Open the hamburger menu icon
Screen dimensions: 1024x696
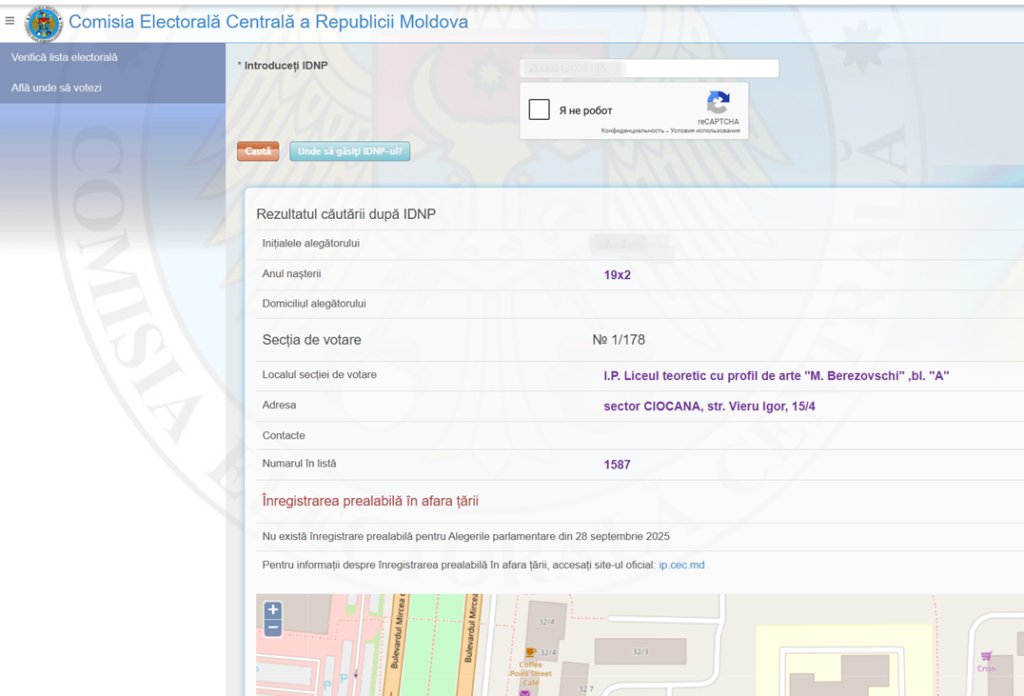(x=10, y=20)
